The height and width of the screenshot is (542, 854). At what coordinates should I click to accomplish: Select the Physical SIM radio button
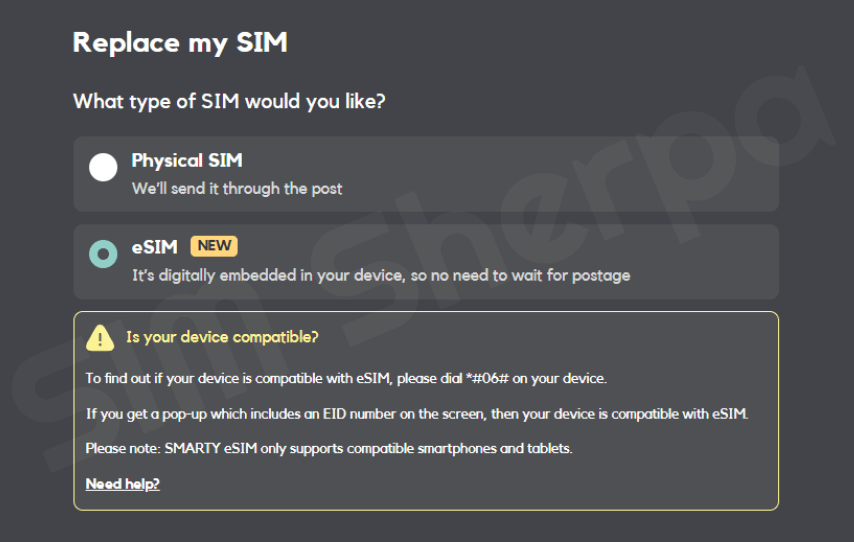tap(103, 167)
